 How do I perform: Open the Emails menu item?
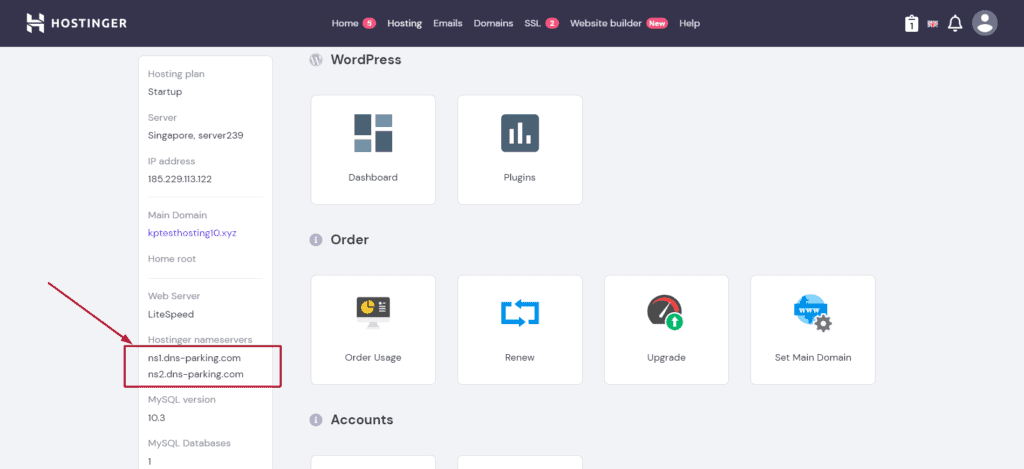point(447,23)
